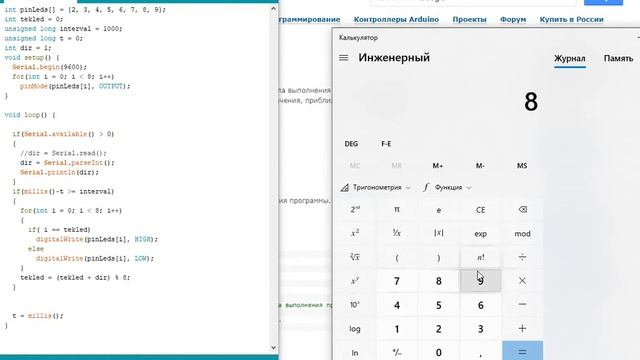
Task: Click the reciprocal 1/x key
Action: point(397,233)
